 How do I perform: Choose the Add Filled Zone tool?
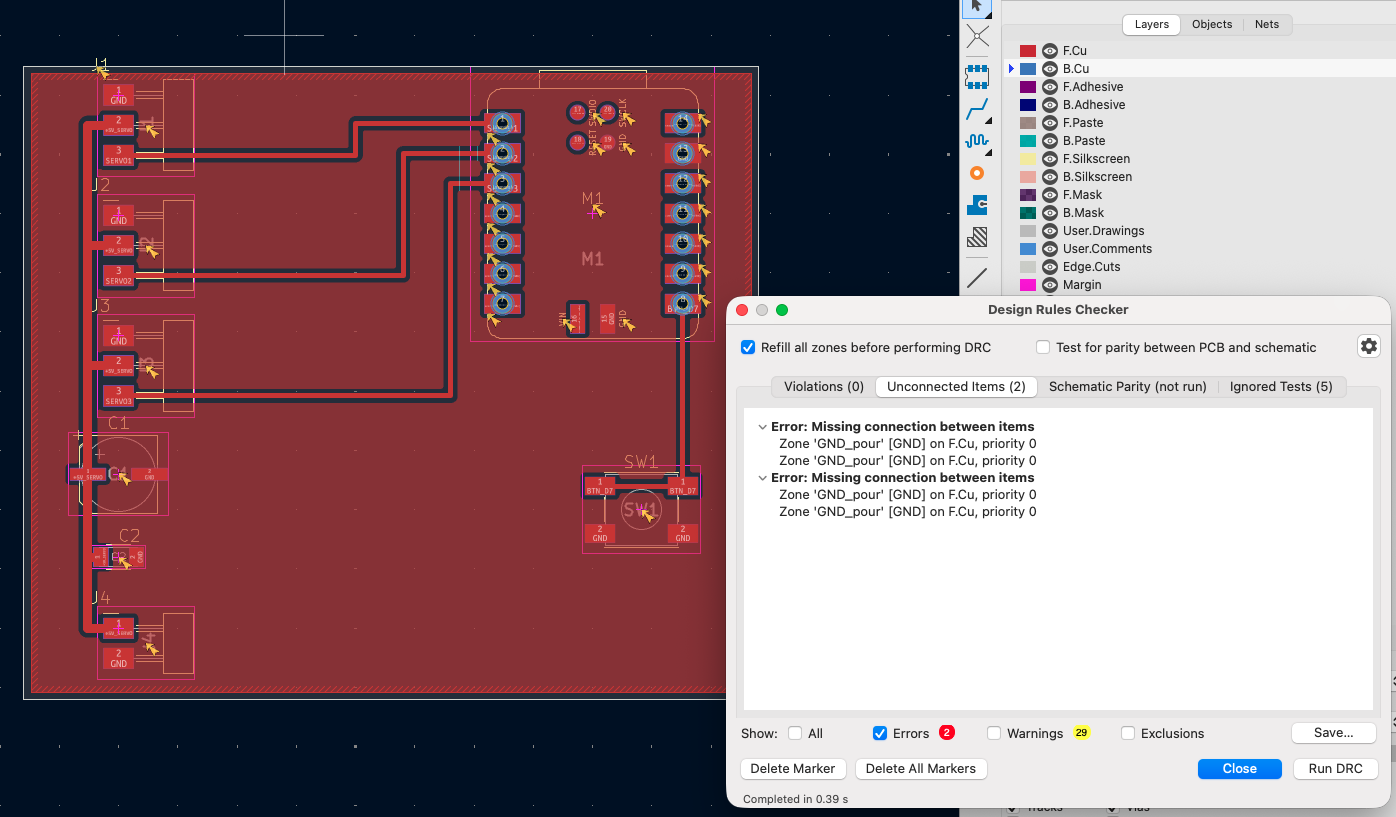point(977,205)
